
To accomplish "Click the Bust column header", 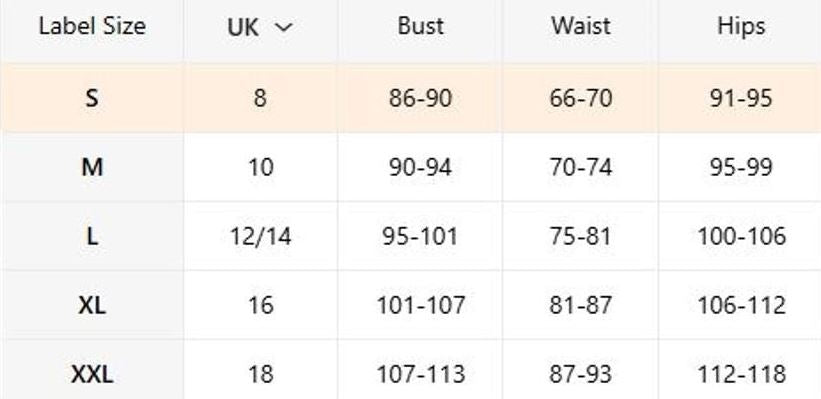I will [420, 26].
